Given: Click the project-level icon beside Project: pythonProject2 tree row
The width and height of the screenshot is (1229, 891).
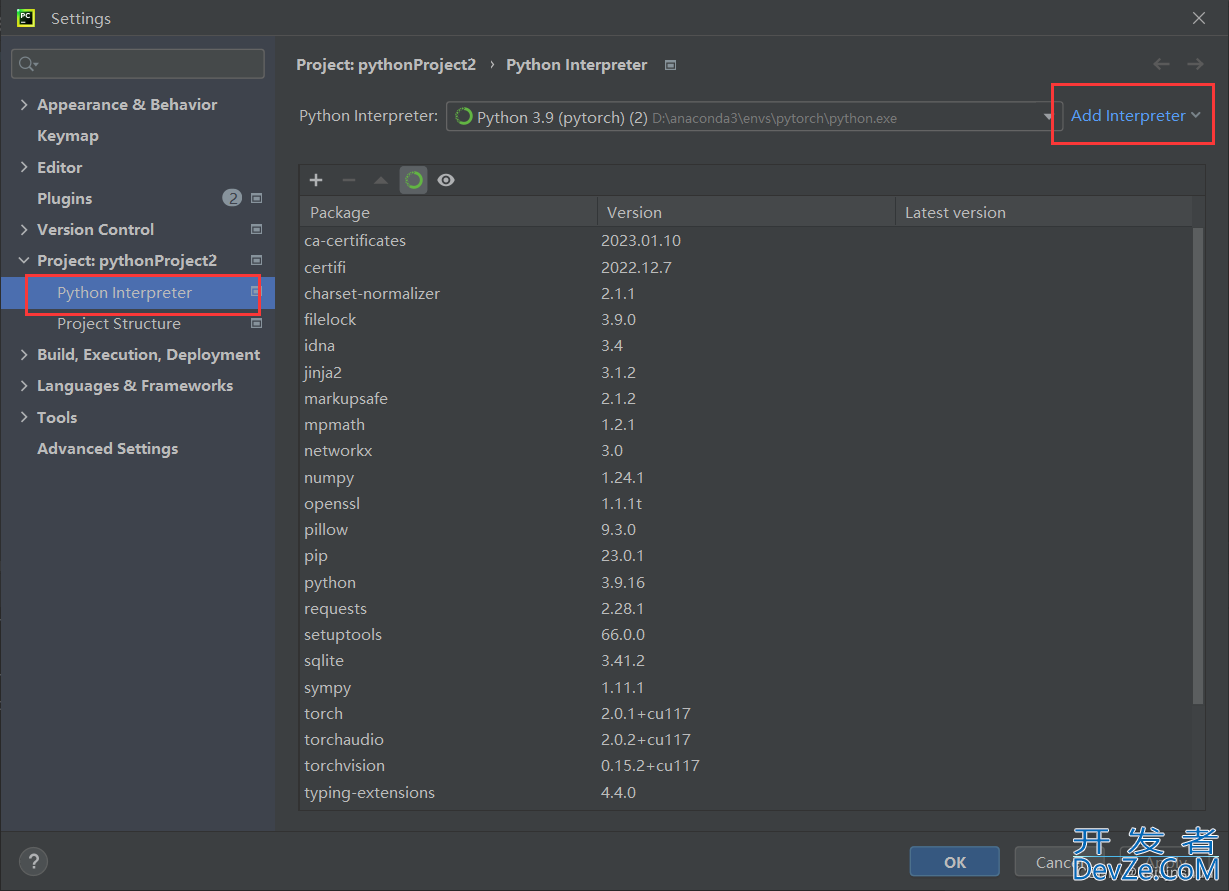Looking at the screenshot, I should (256, 260).
